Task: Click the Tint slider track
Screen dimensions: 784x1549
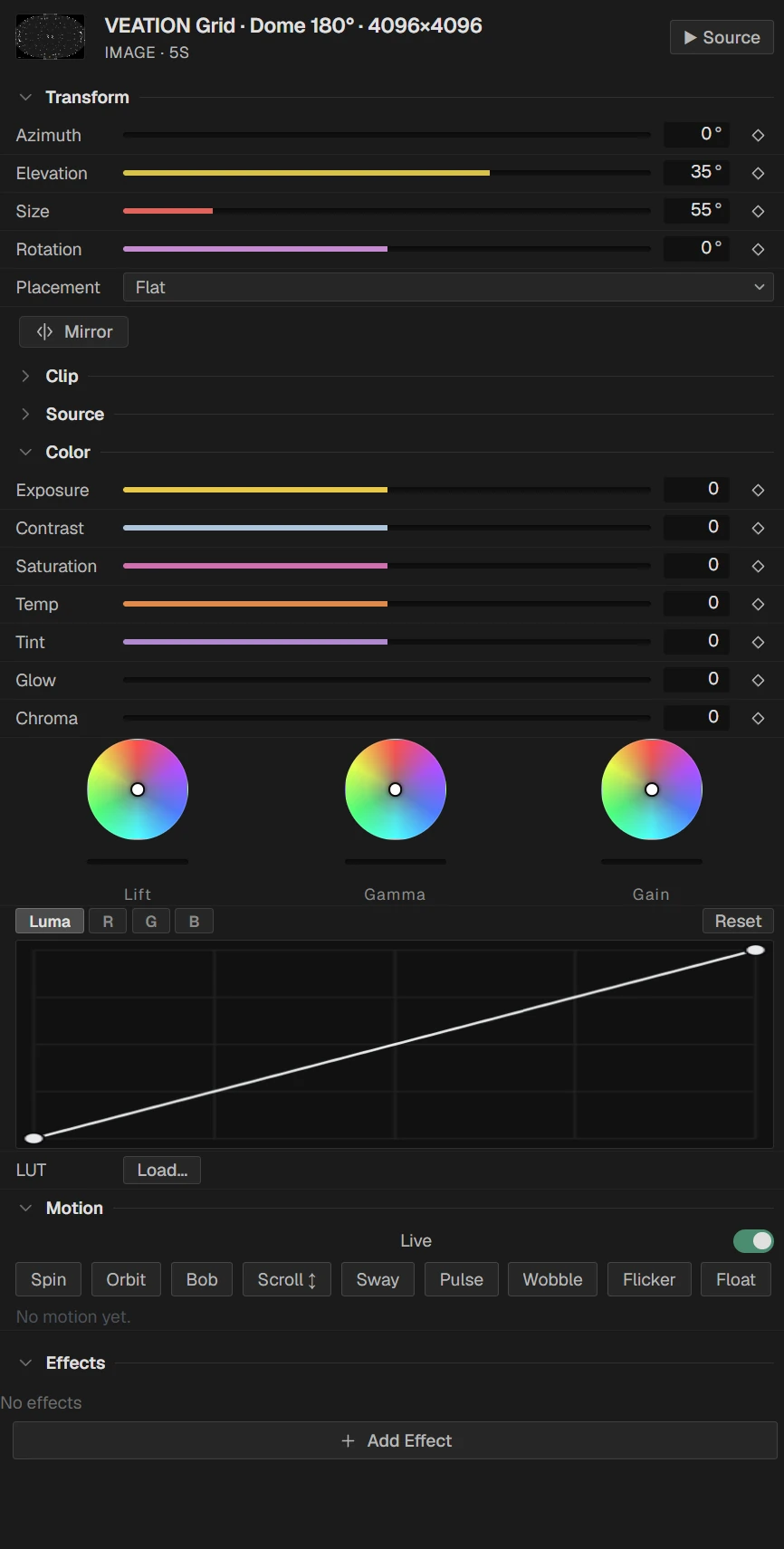Action: click(x=387, y=642)
